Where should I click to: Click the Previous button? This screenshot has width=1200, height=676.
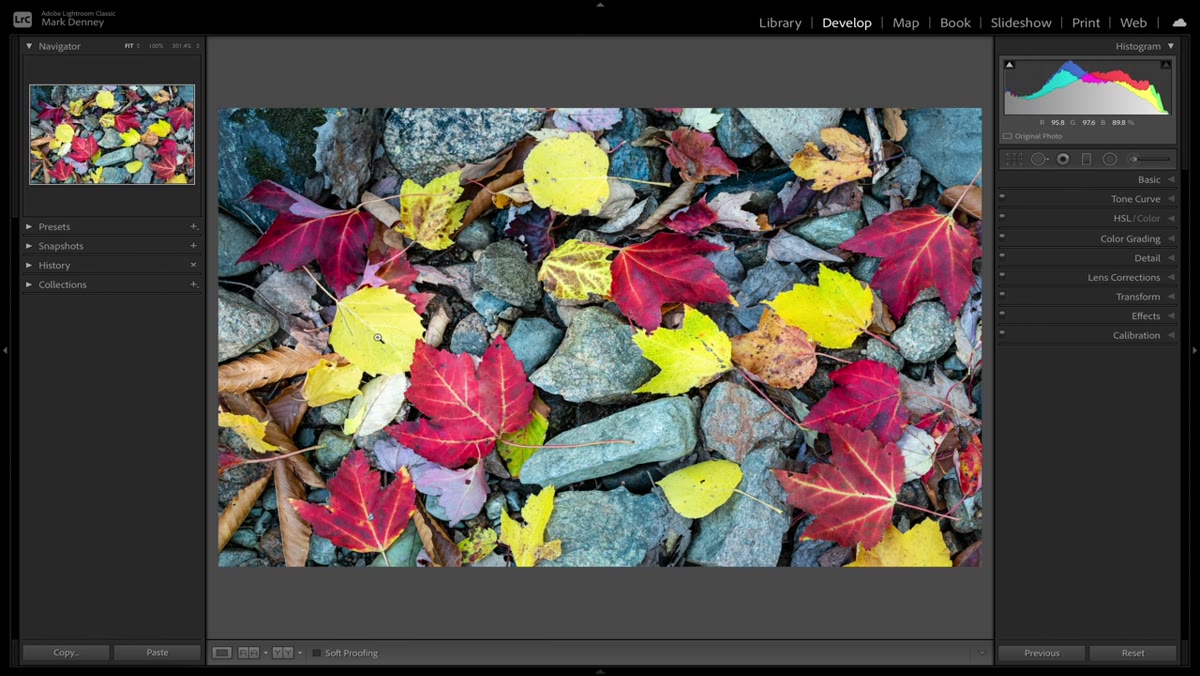point(1042,652)
